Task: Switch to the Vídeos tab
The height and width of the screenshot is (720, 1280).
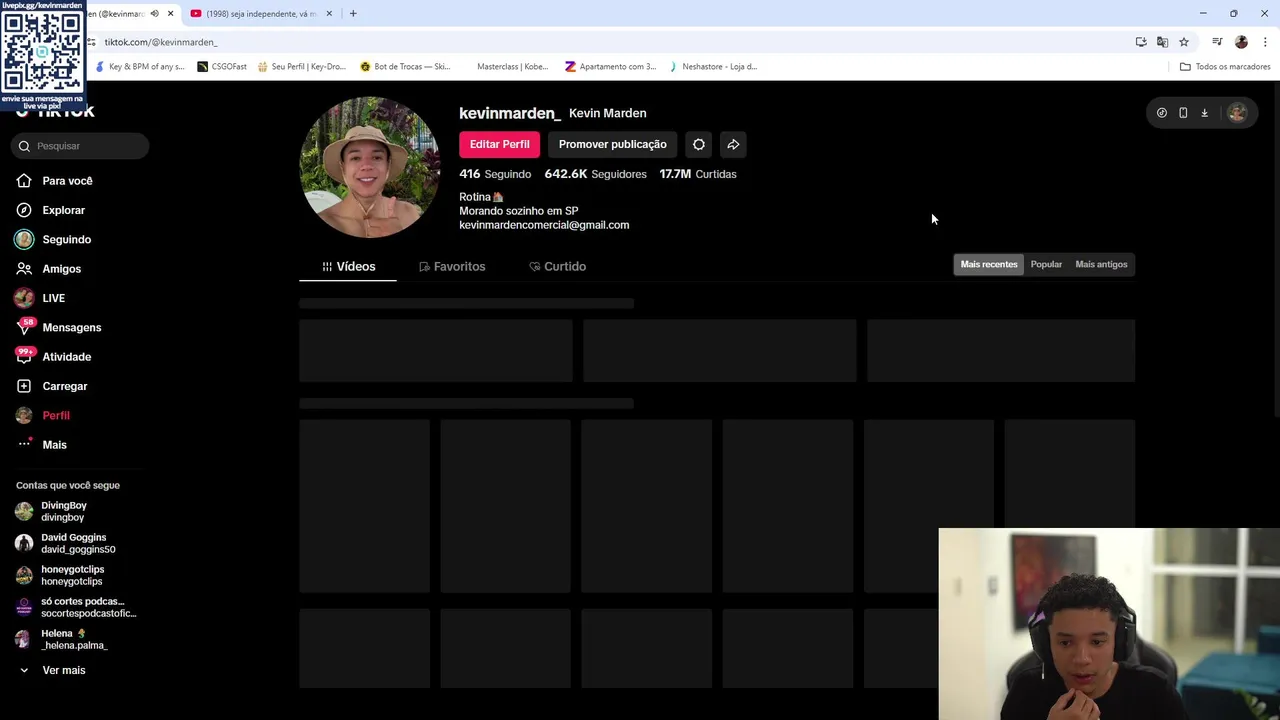Action: (x=348, y=267)
